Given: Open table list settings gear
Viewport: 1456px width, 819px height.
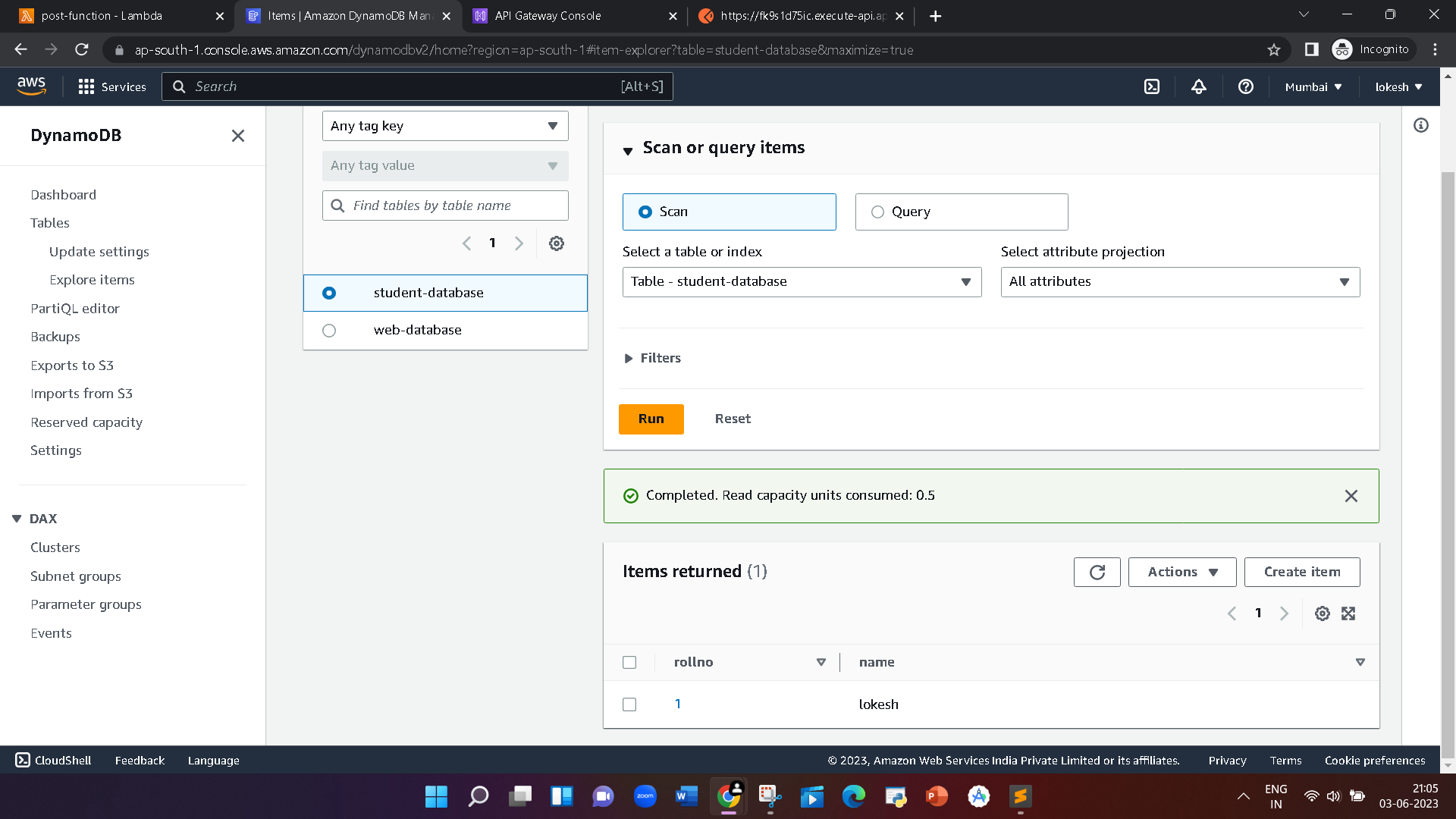Looking at the screenshot, I should click(556, 243).
